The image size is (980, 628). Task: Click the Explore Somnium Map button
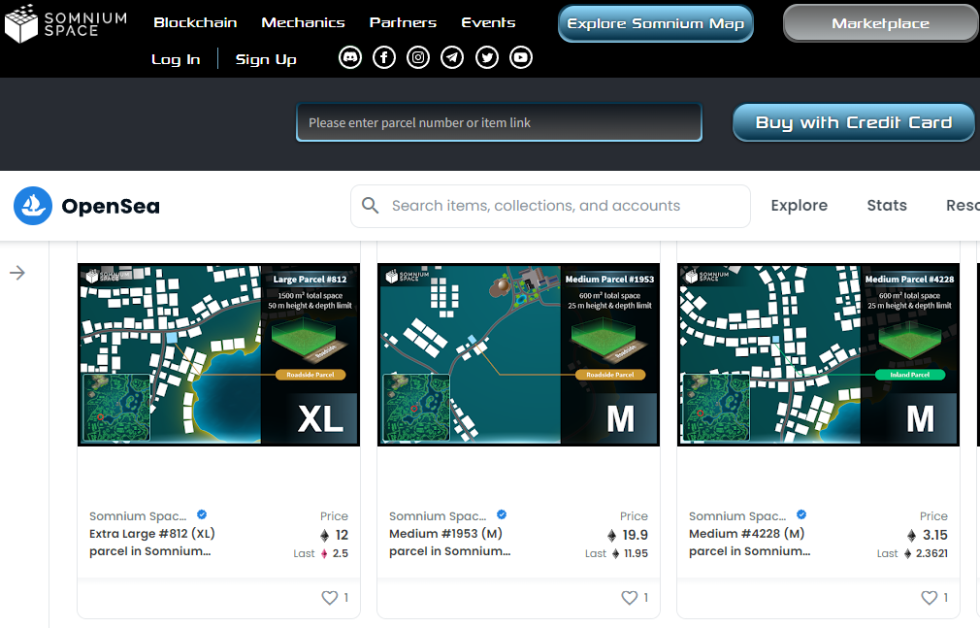point(656,24)
